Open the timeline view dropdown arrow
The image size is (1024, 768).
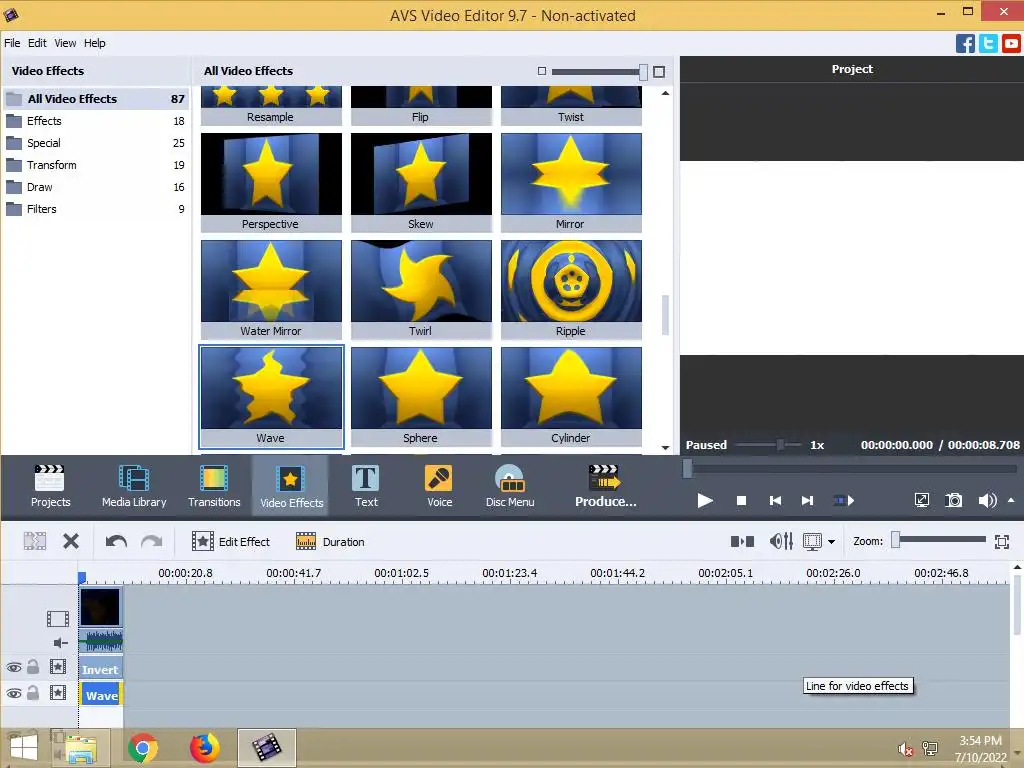click(831, 541)
